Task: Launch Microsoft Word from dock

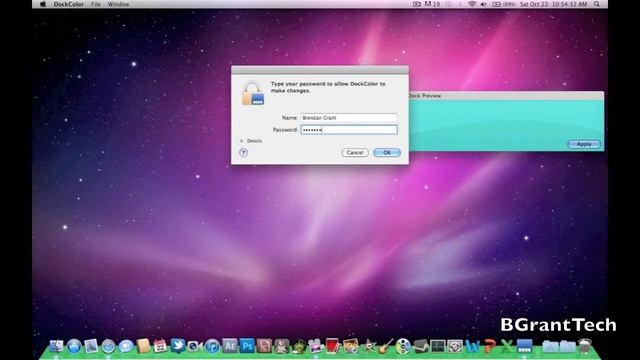Action: (472, 346)
